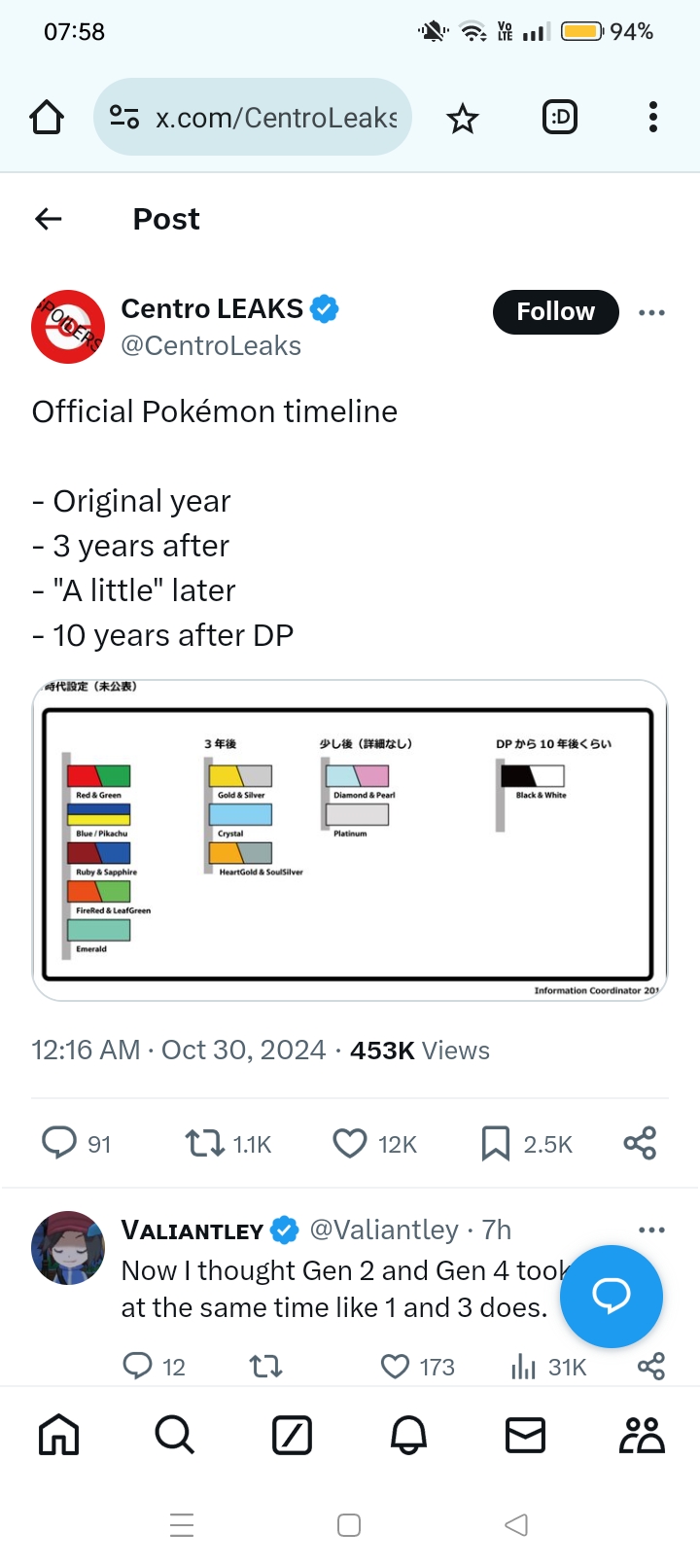Open more options for Valiantley's reply
Screen dimensions: 700x1568
click(651, 1230)
